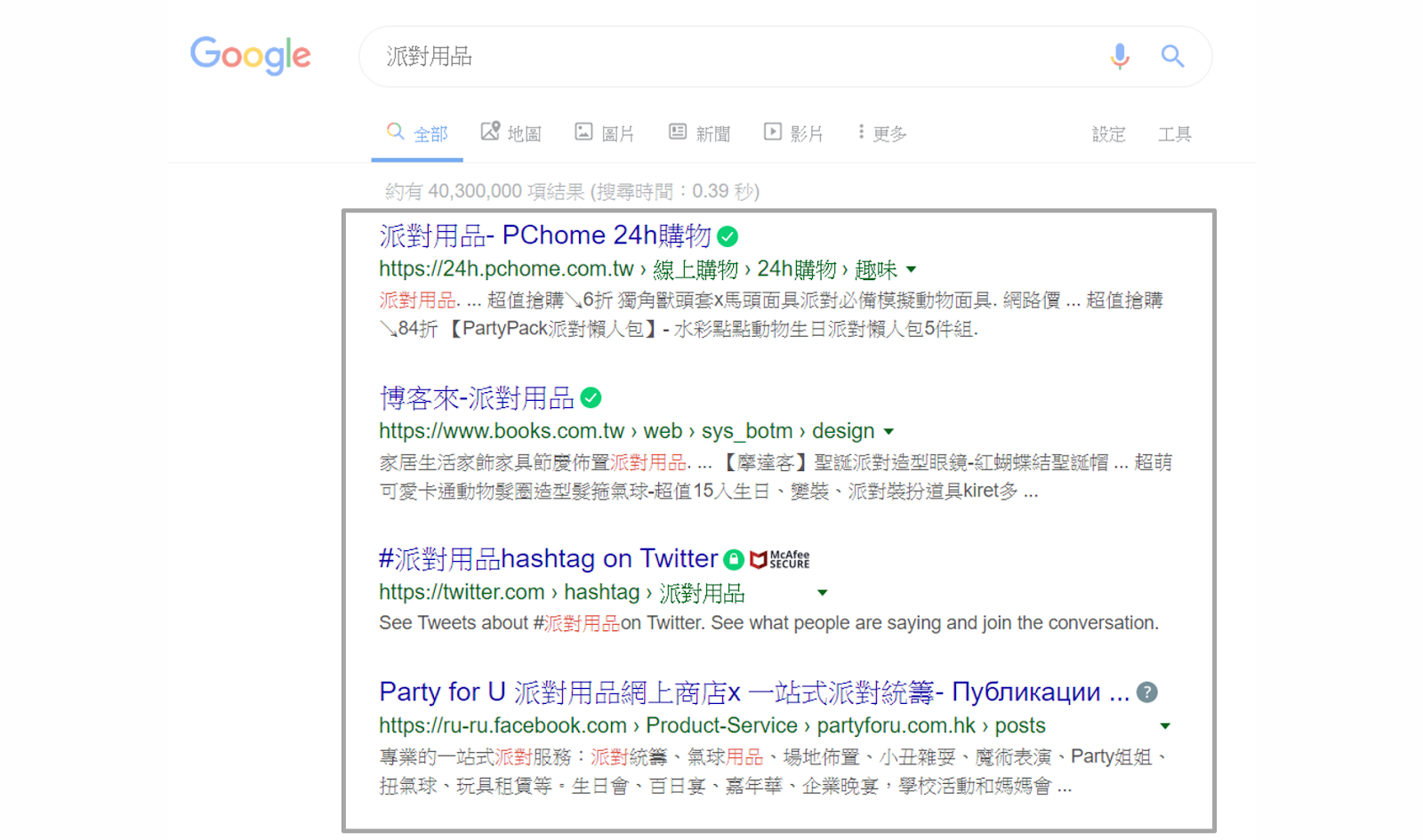Select the 全部 tab
The width and height of the screenshot is (1423, 840).
(x=417, y=133)
